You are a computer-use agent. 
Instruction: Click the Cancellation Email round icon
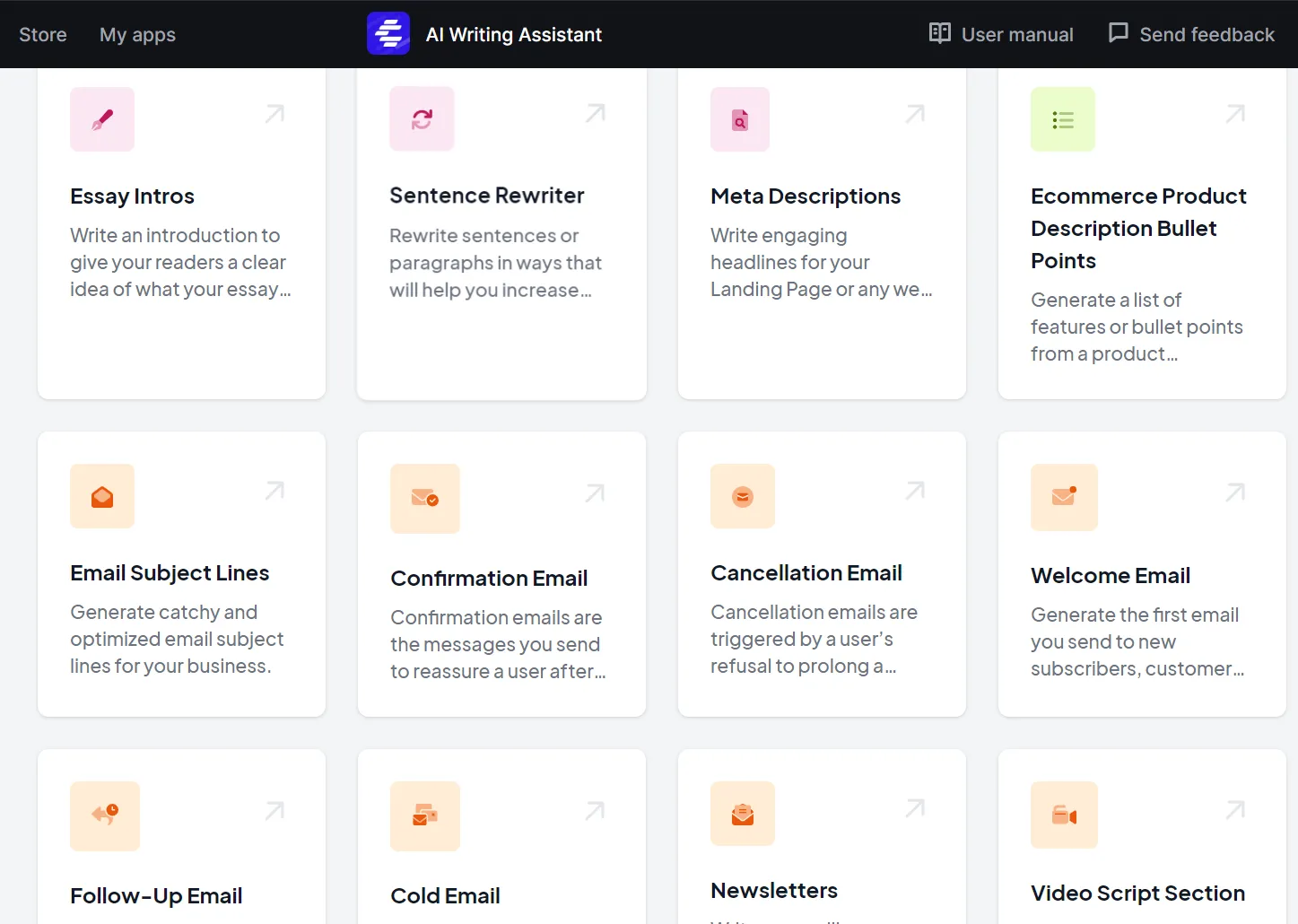[742, 496]
